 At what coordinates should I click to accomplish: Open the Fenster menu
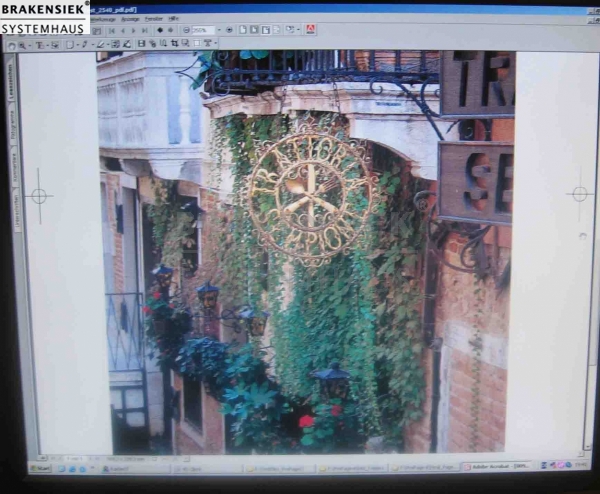point(153,19)
